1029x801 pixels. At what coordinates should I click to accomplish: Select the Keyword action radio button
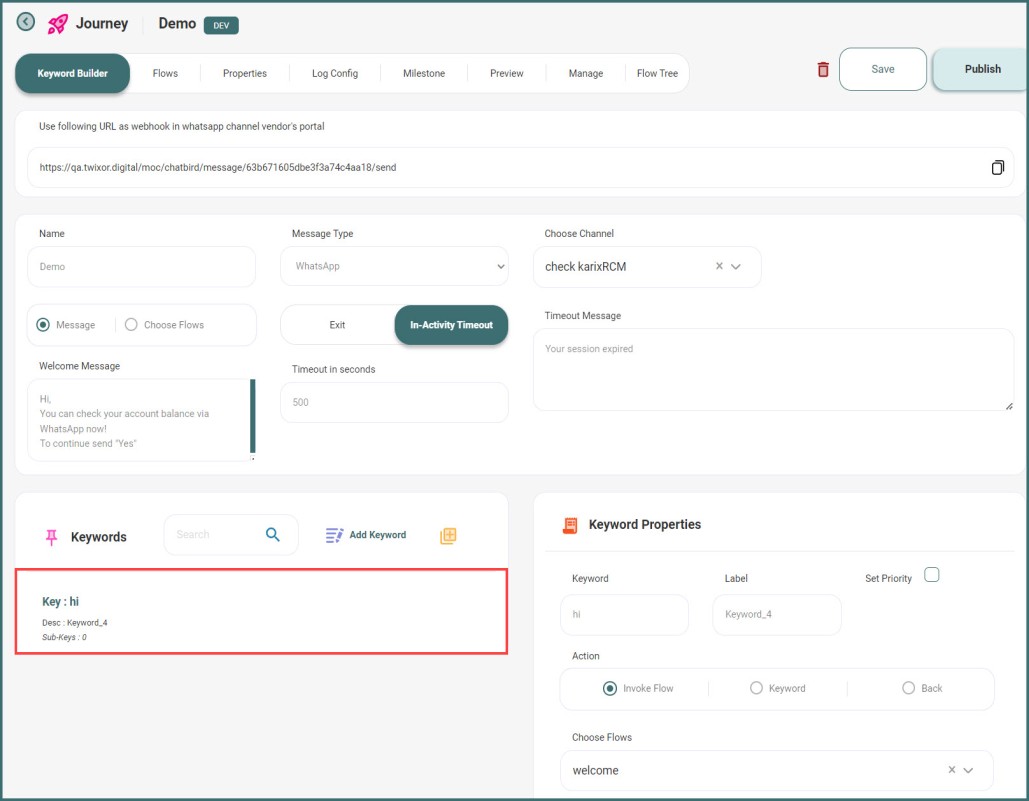tap(756, 688)
